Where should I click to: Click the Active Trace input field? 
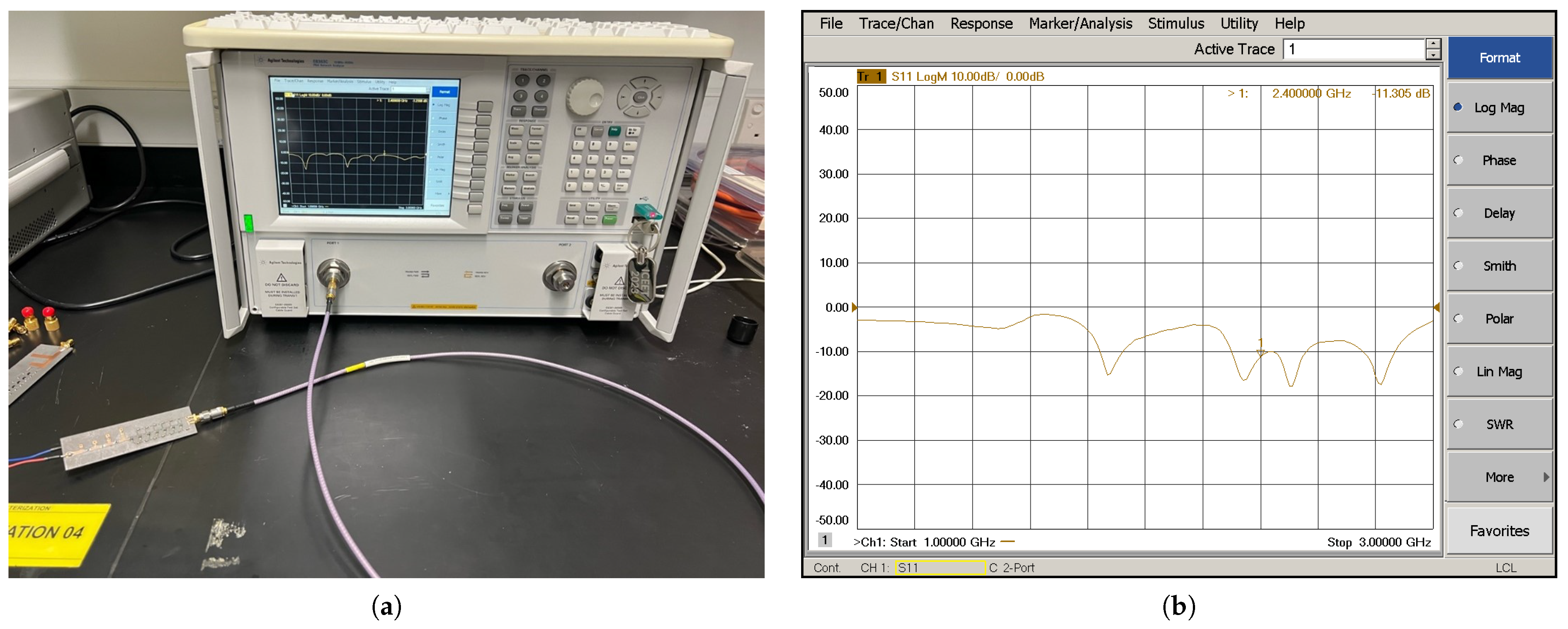(1354, 49)
